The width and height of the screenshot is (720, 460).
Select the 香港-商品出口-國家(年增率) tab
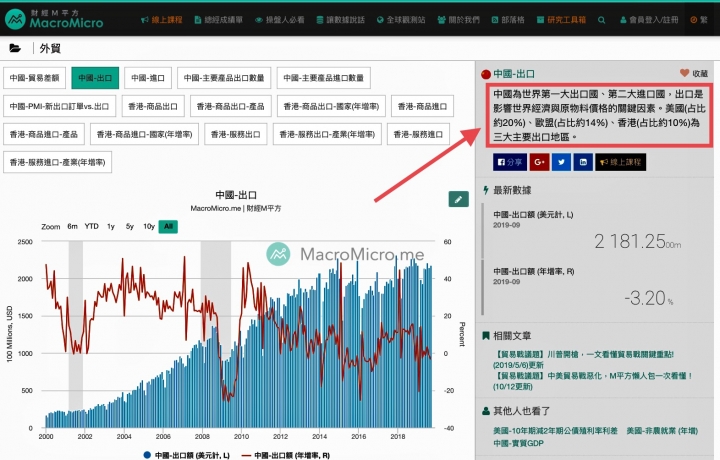(332, 106)
